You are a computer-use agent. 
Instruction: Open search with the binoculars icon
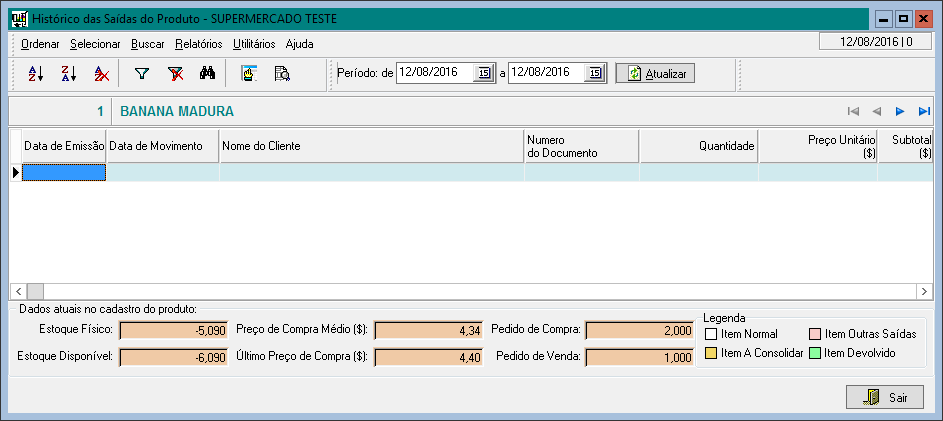click(x=208, y=73)
